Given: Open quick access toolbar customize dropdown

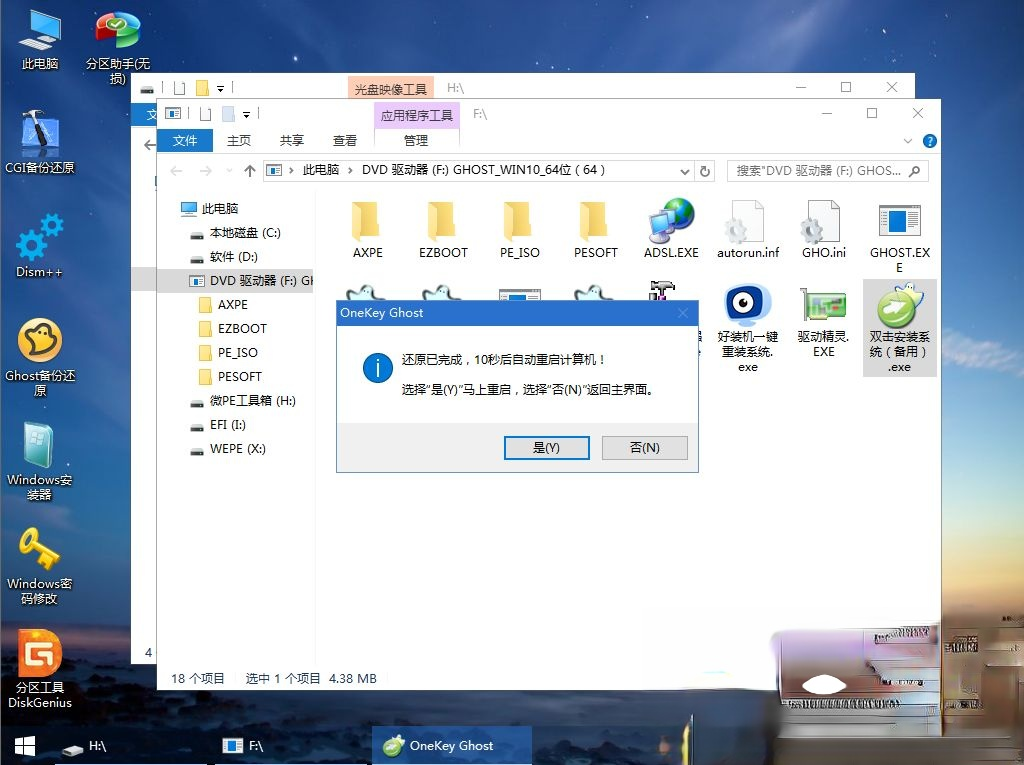Looking at the screenshot, I should point(246,114).
